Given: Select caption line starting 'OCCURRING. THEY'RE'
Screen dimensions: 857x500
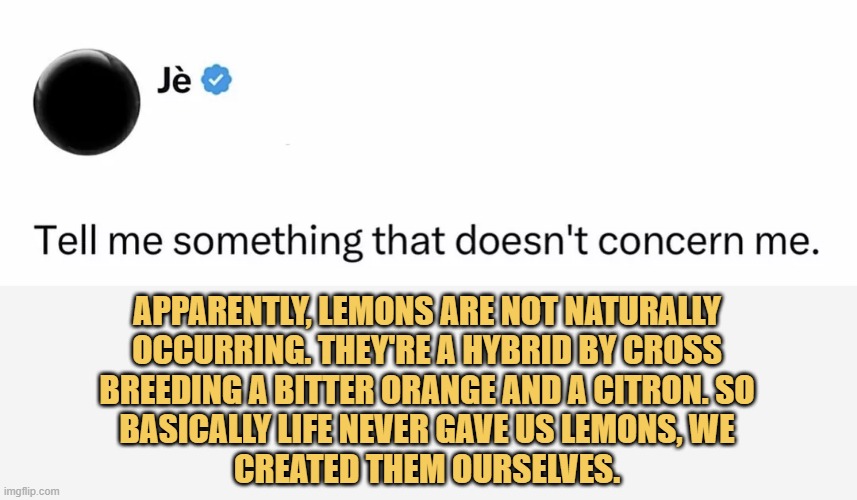Looking at the screenshot, I should [427, 351].
